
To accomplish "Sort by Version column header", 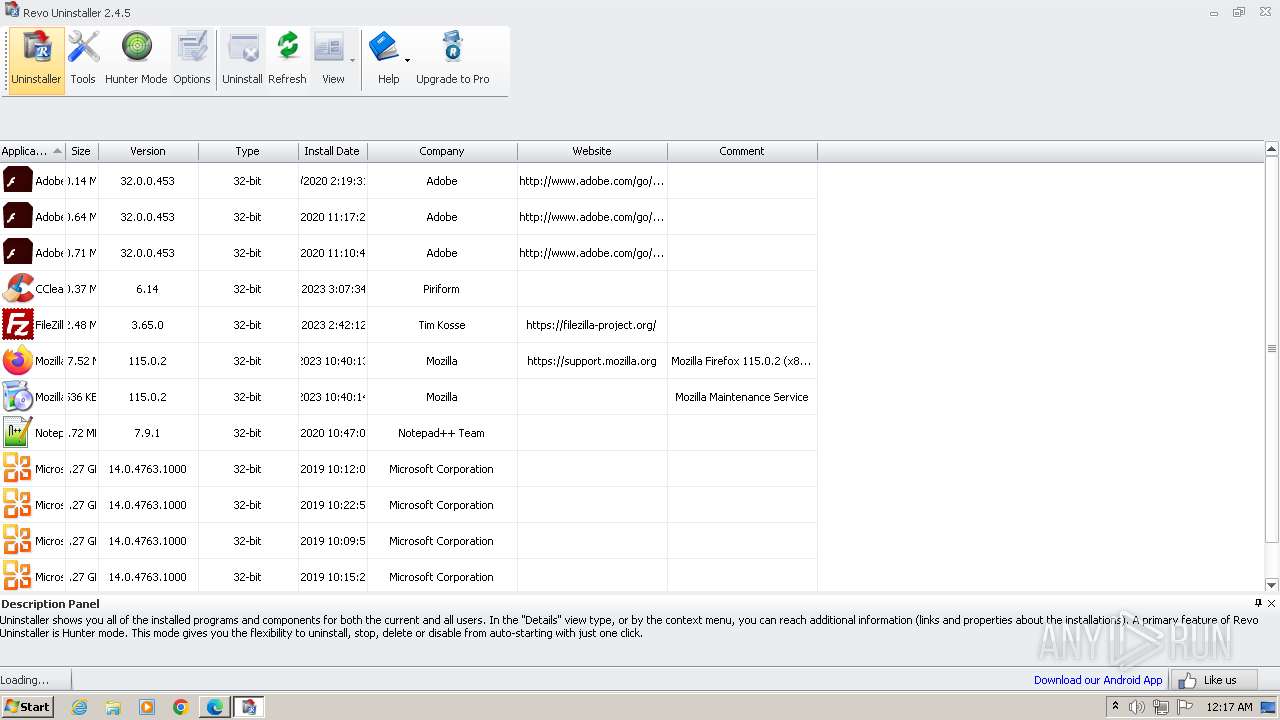I will (x=148, y=151).
